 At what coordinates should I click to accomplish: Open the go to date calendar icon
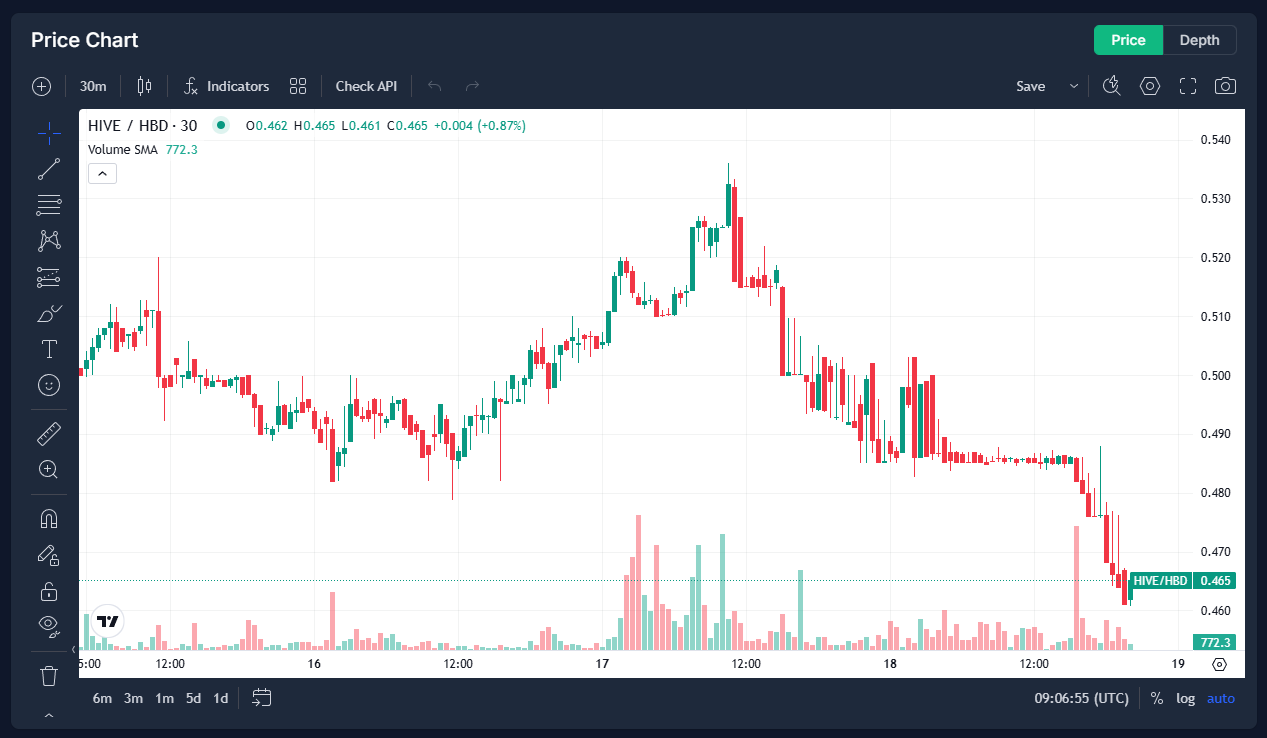point(262,698)
